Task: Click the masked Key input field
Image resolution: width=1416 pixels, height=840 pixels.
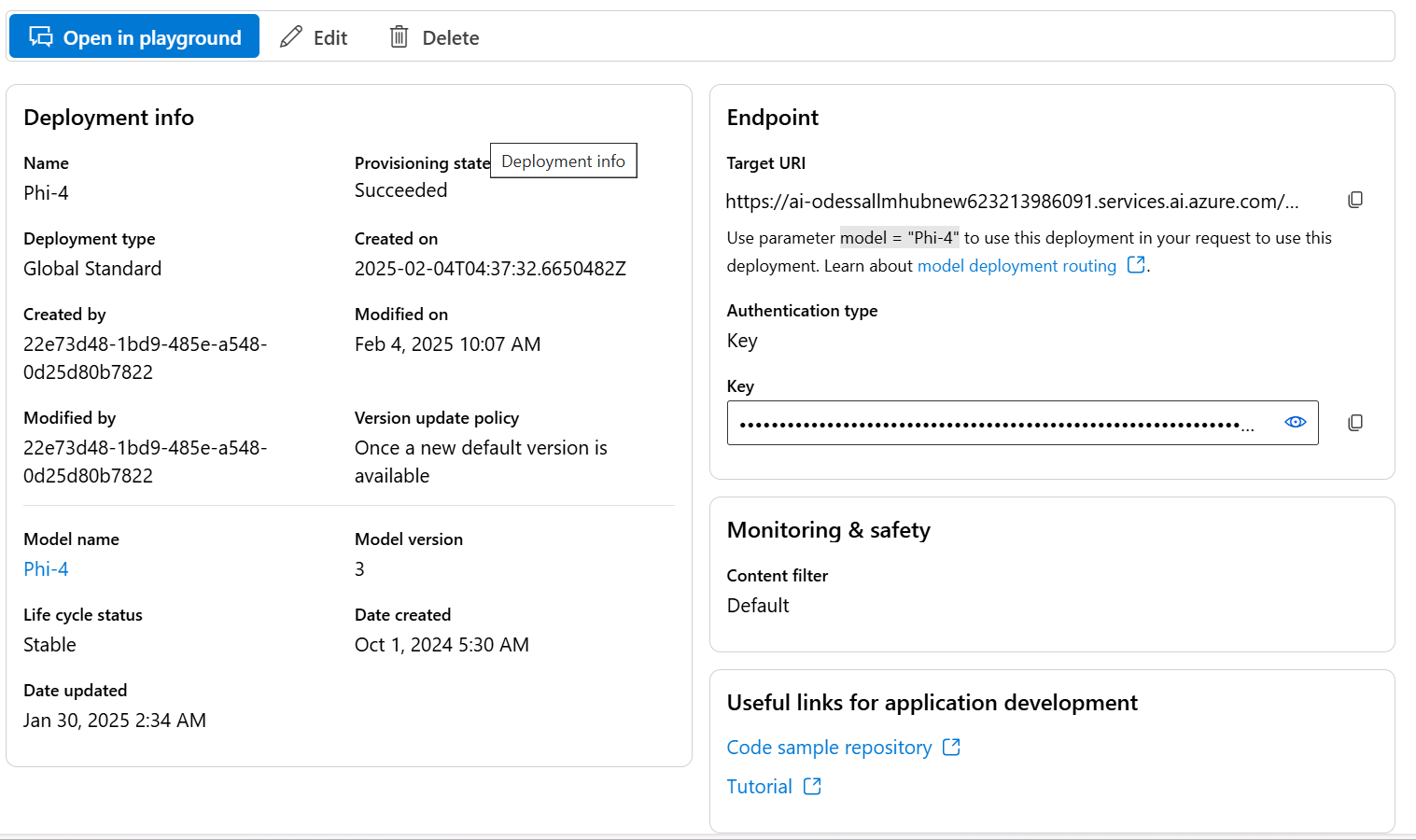Action: (1022, 423)
